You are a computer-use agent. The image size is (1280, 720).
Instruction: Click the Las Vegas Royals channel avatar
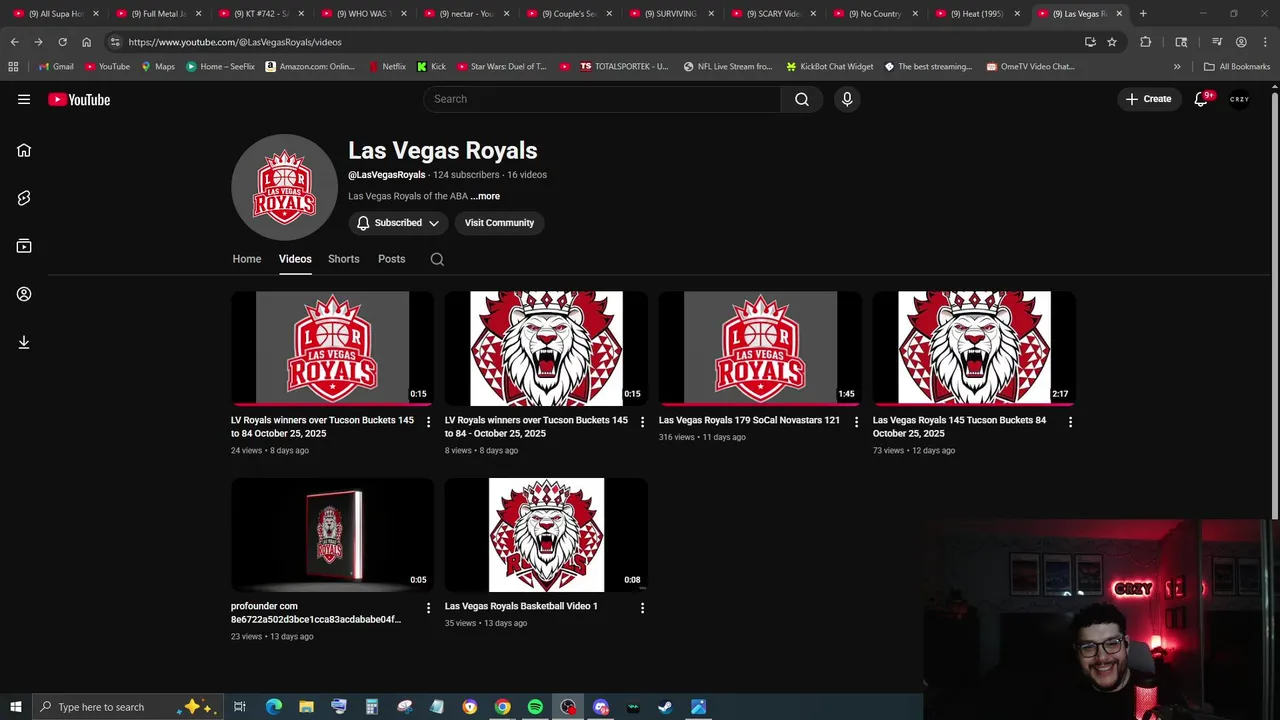coord(285,187)
